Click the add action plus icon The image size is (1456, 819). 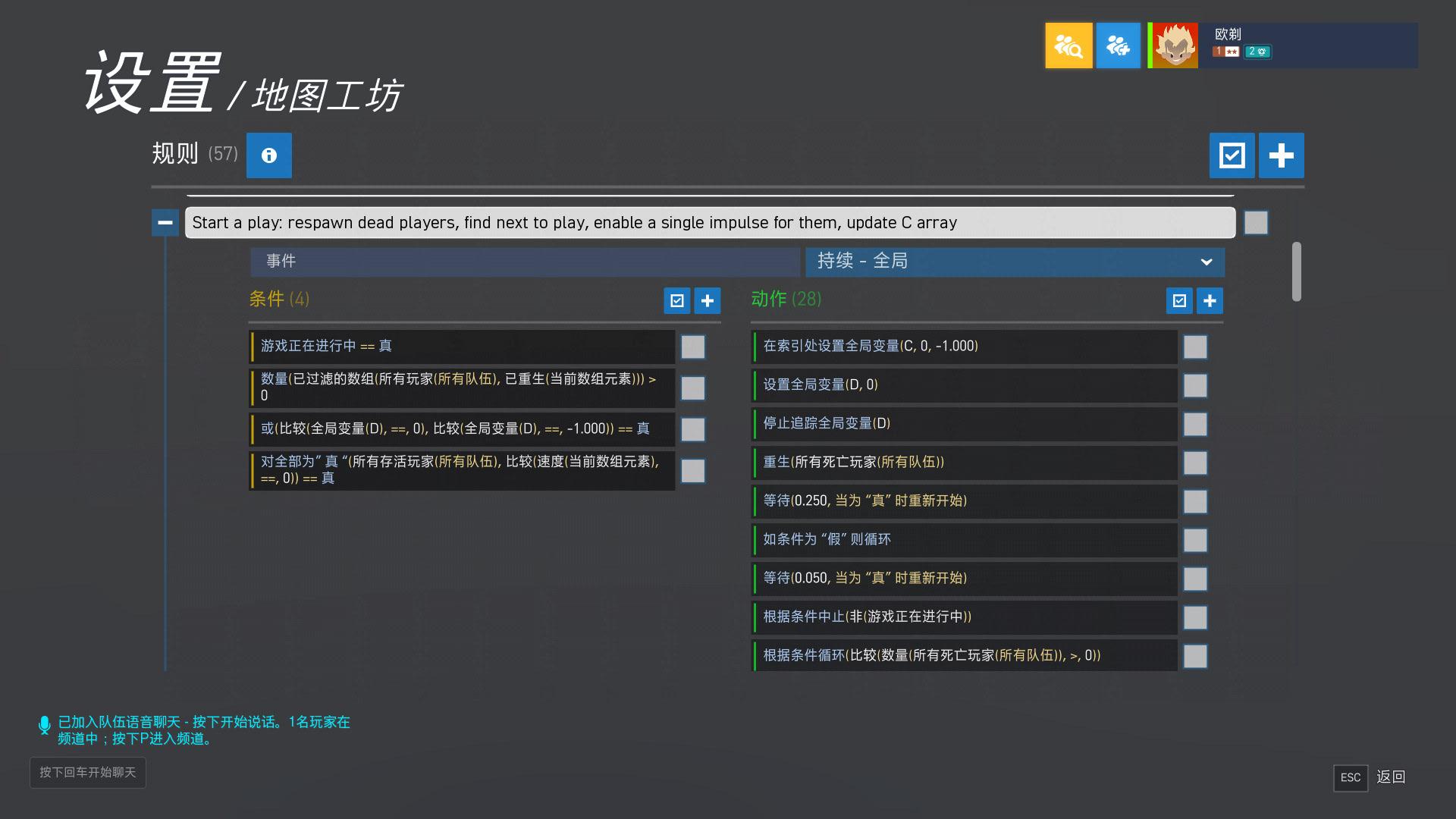1210,301
